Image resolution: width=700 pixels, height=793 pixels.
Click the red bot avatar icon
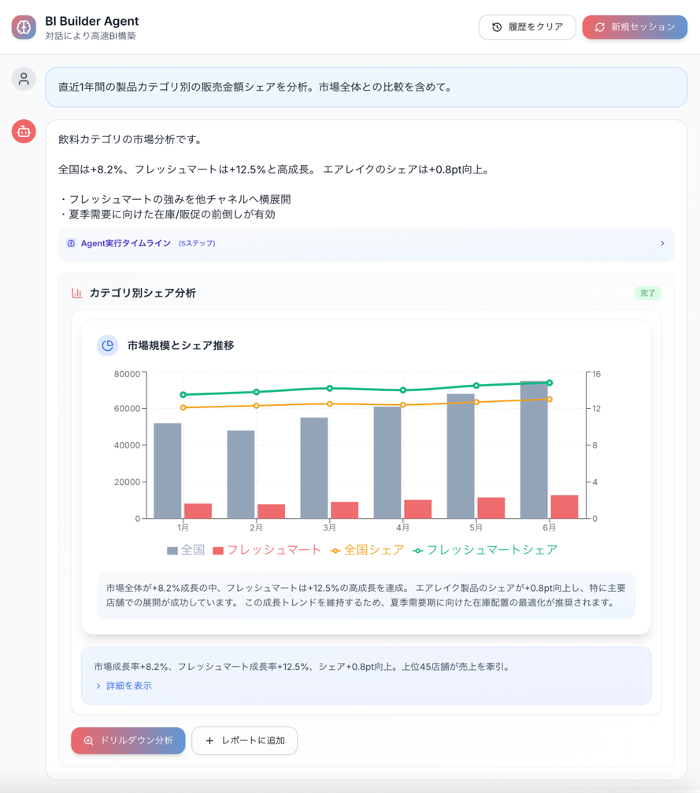point(24,131)
